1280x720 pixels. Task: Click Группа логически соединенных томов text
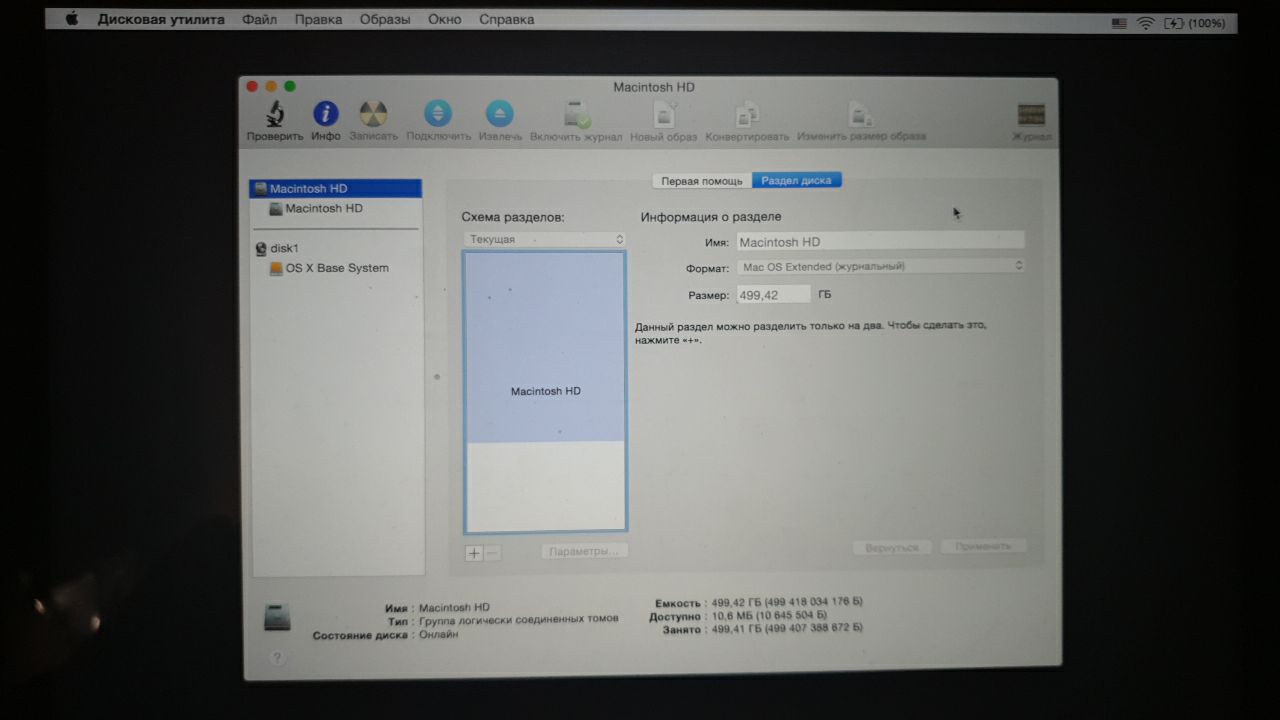[x=518, y=619]
